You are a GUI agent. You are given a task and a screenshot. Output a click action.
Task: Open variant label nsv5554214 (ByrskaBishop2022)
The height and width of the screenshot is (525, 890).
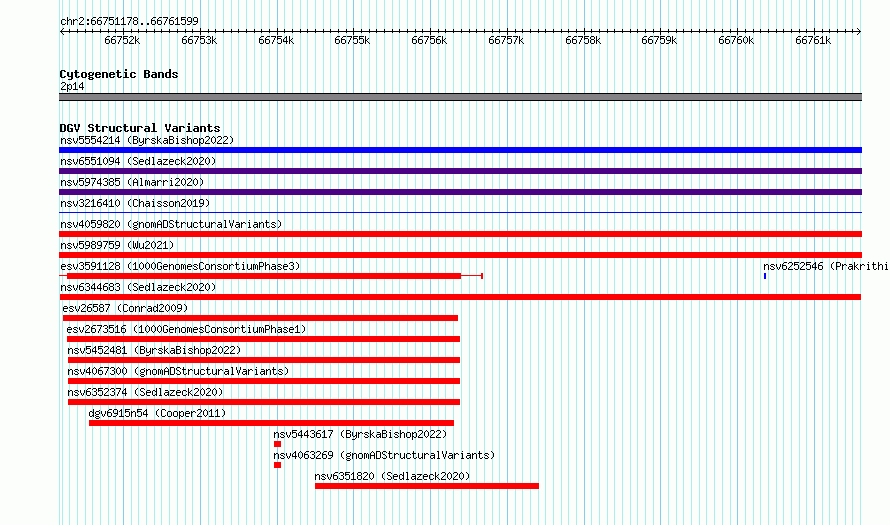pyautogui.click(x=147, y=141)
